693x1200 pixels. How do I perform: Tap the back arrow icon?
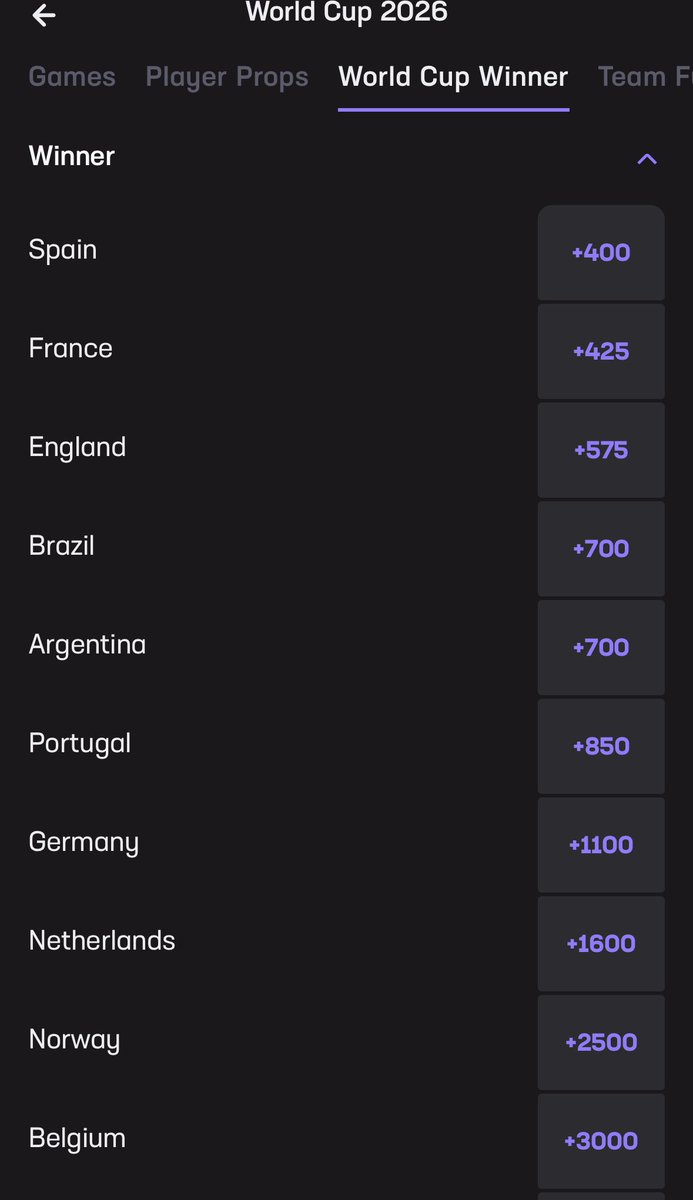[43, 14]
